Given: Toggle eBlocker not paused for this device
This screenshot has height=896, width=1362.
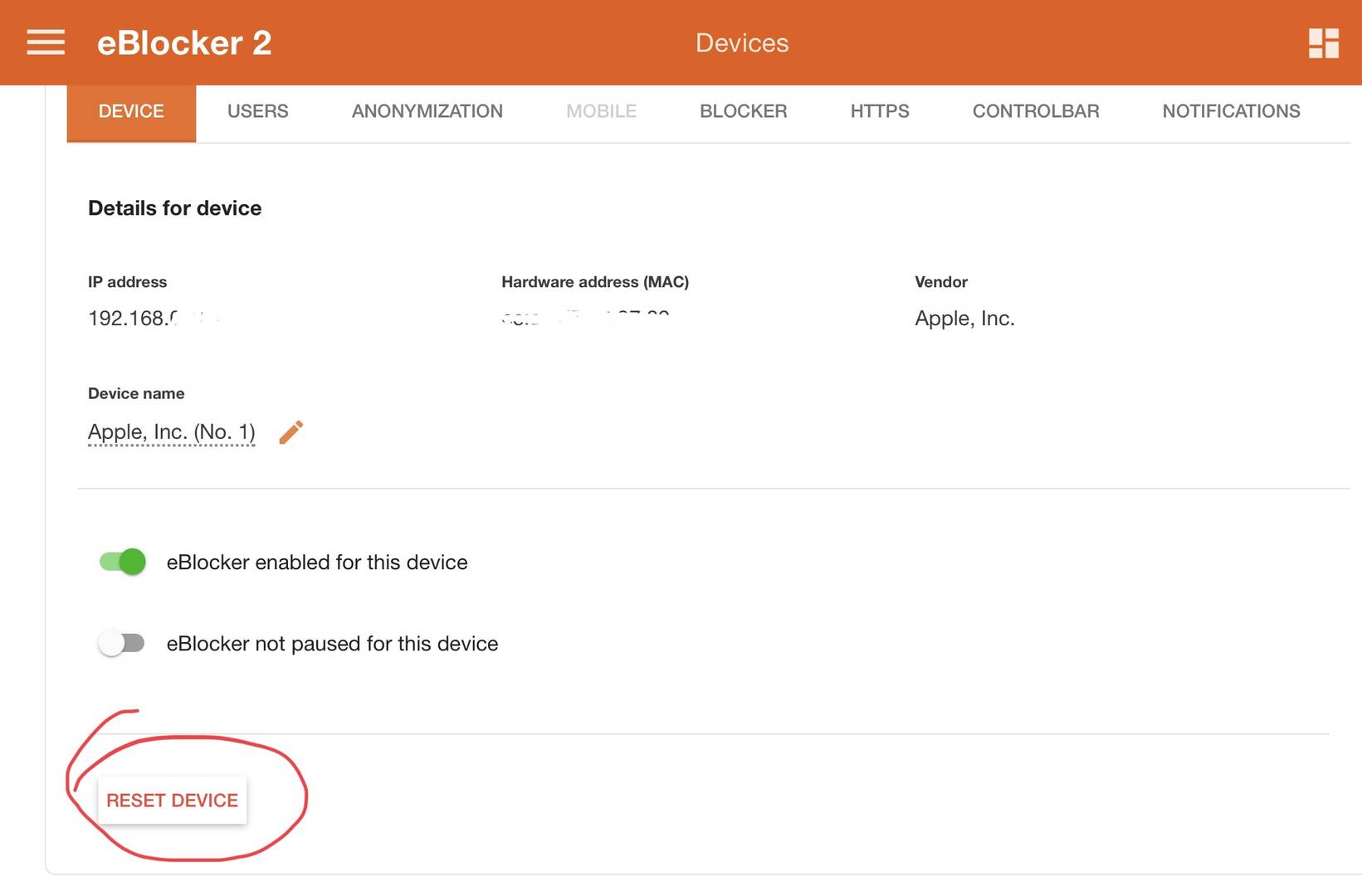Looking at the screenshot, I should click(x=121, y=643).
